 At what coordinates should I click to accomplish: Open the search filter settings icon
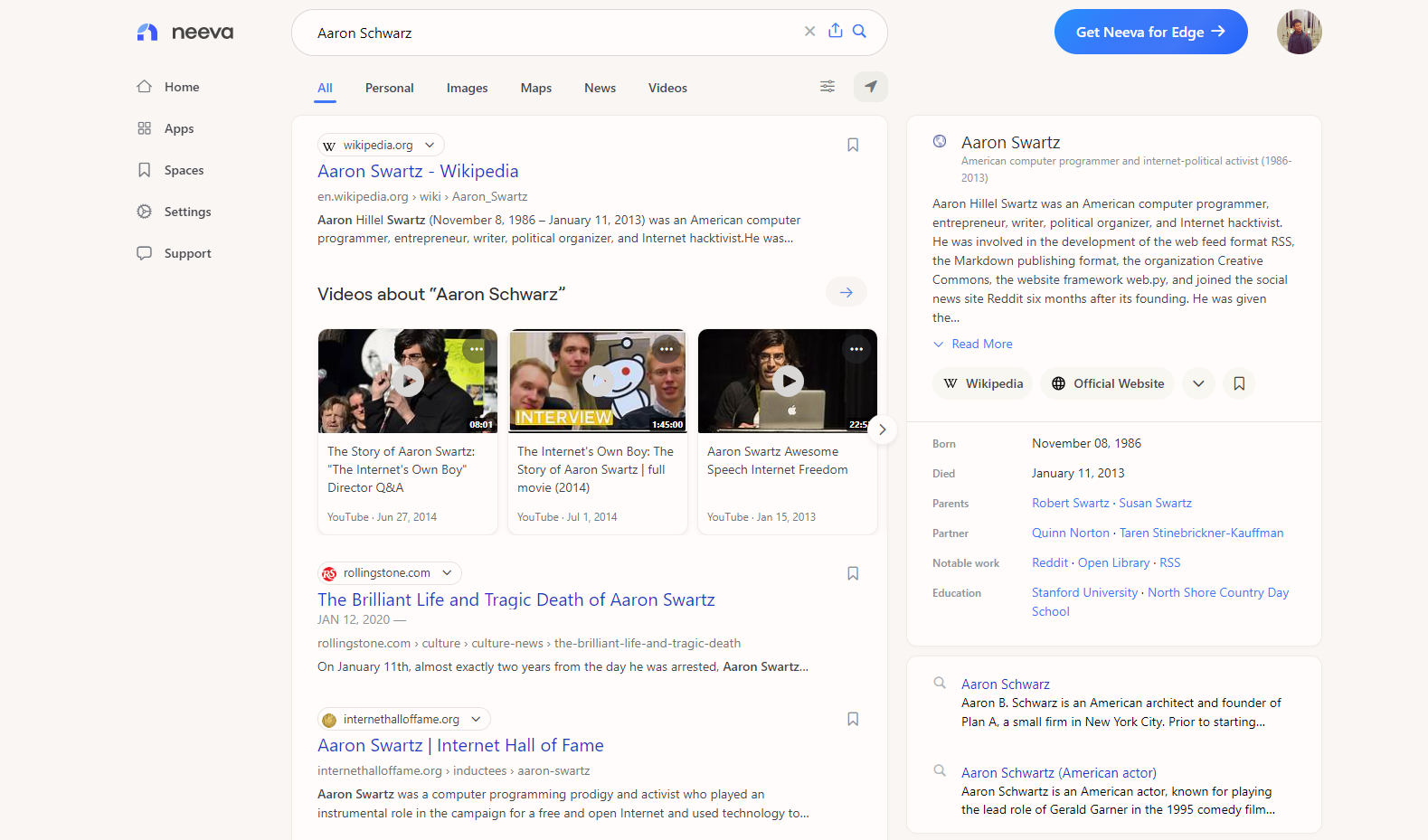pos(827,87)
